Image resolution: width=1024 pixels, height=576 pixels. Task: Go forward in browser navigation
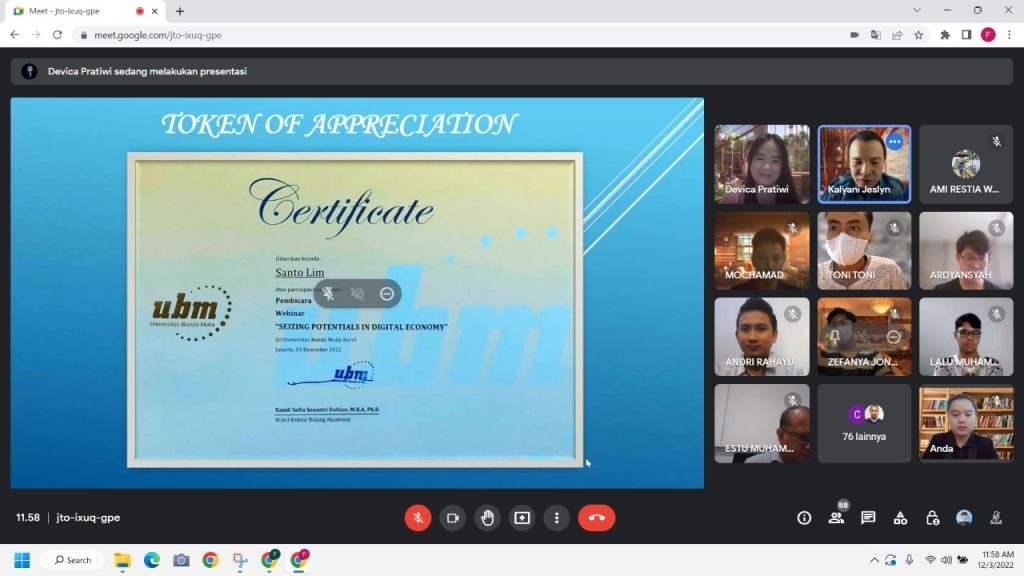36,35
